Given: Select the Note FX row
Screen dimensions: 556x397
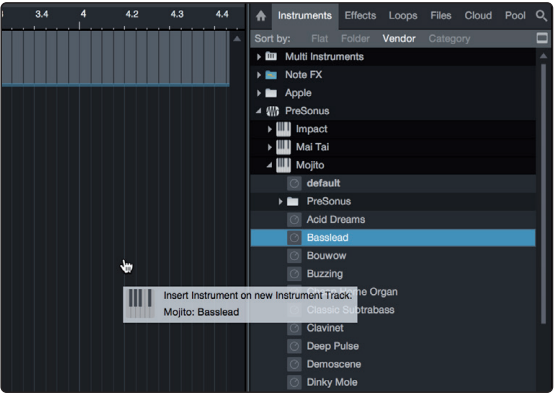Looking at the screenshot, I should click(x=393, y=75).
